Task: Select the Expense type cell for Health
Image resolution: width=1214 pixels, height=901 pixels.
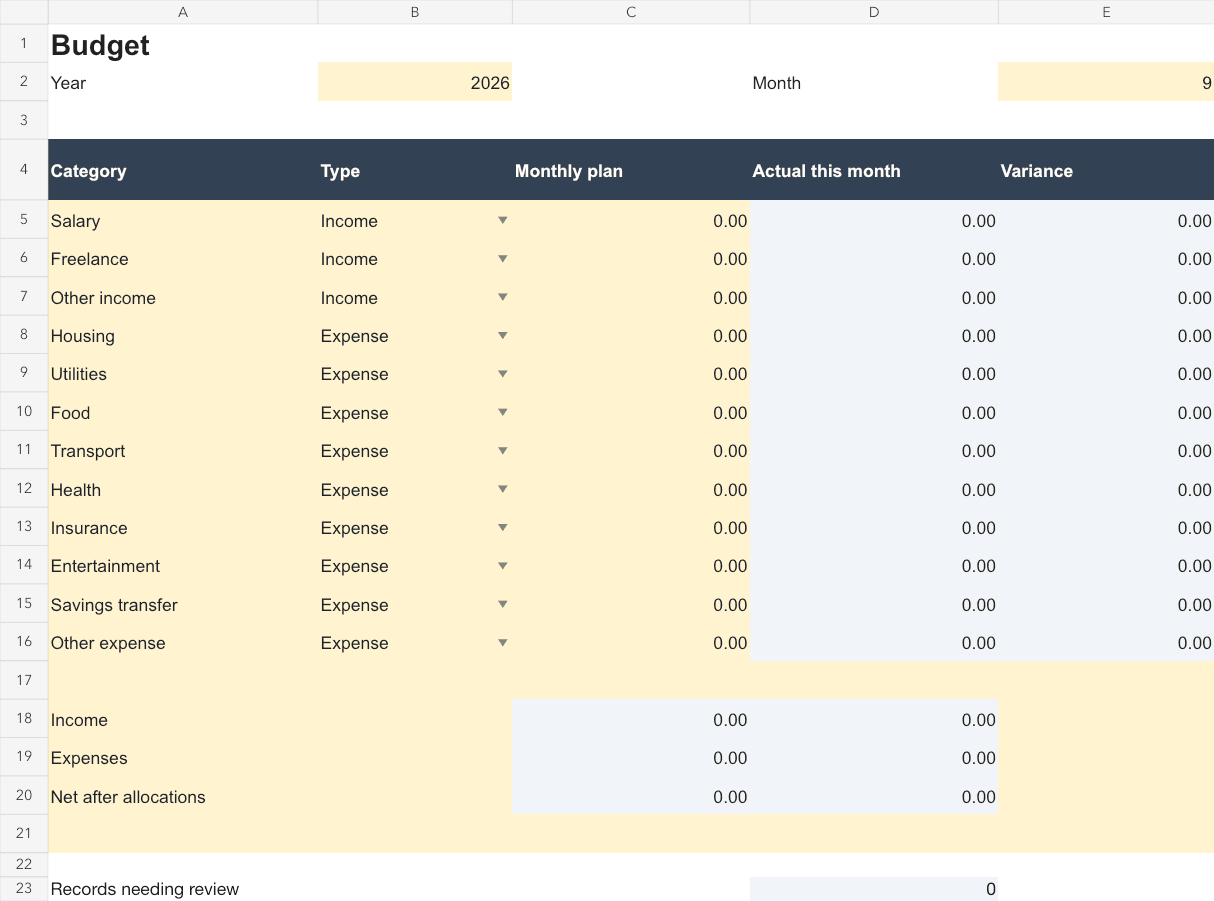Action: coord(415,489)
